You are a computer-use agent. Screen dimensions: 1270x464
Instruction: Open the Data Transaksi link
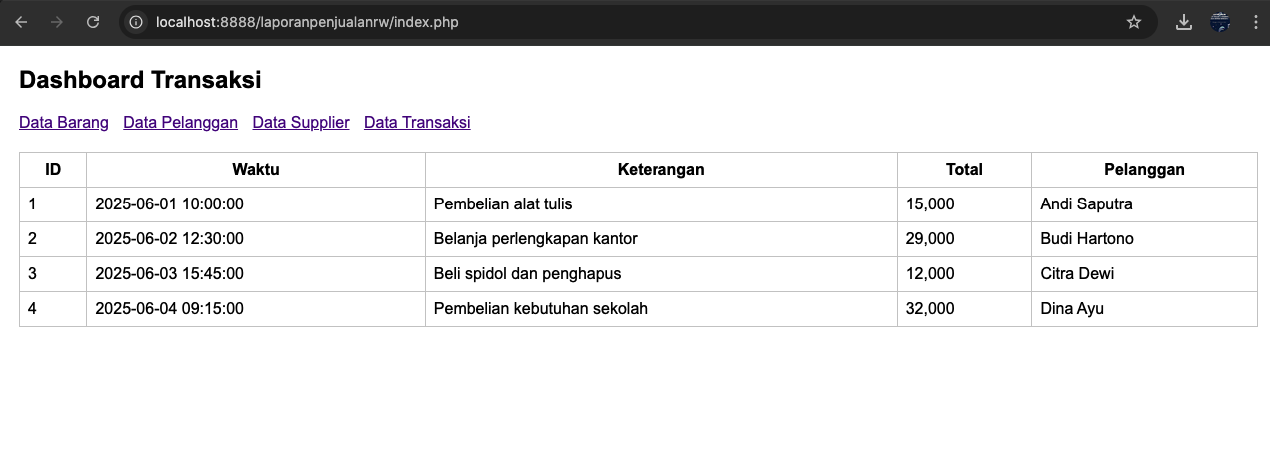tap(417, 122)
